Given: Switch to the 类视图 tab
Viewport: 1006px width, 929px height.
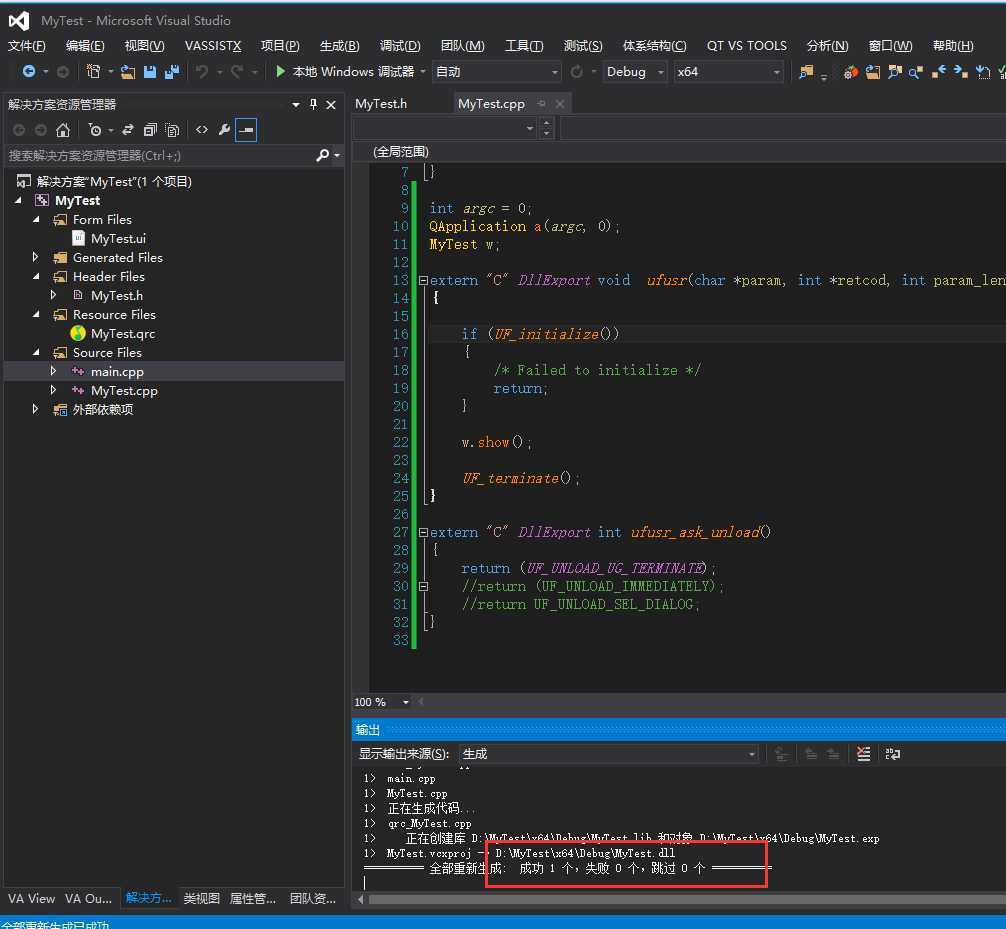Looking at the screenshot, I should (201, 898).
